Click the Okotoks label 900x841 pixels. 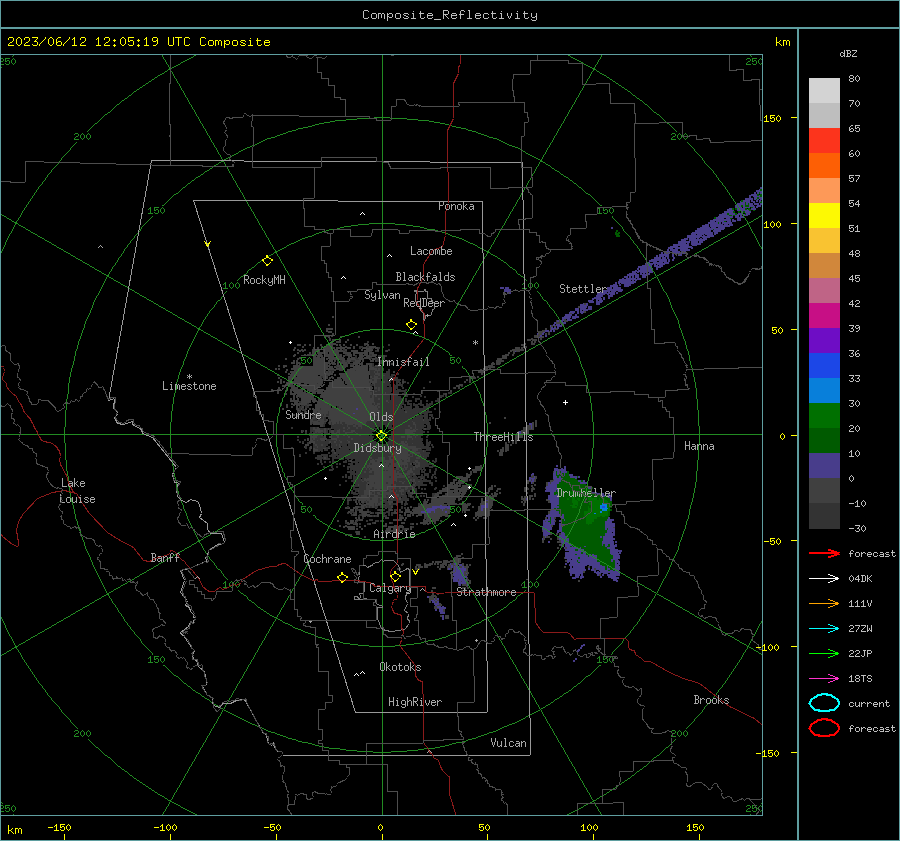[400, 667]
